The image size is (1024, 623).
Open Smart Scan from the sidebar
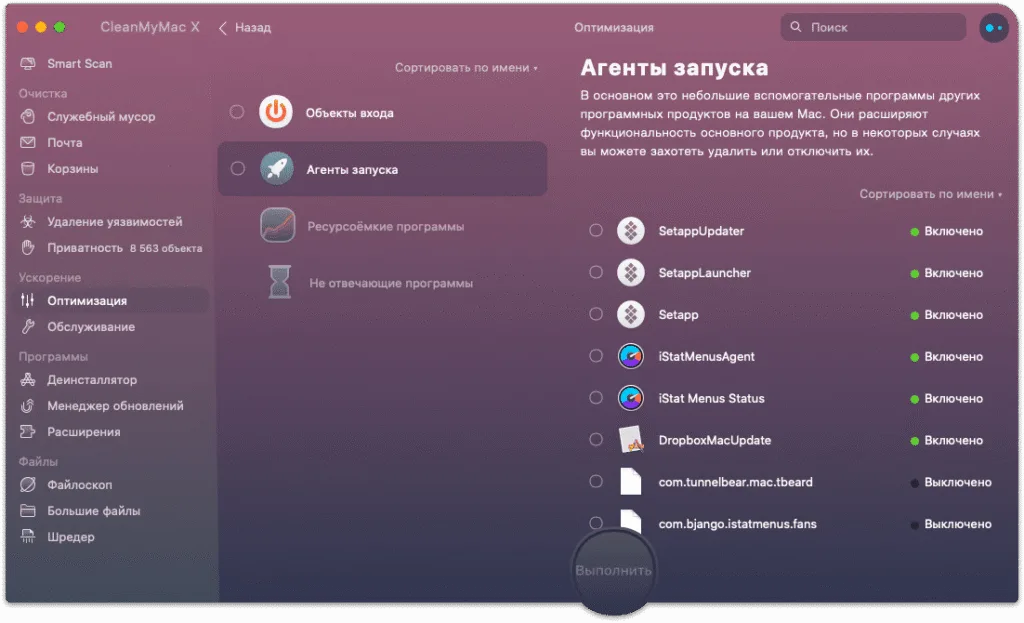(67, 63)
